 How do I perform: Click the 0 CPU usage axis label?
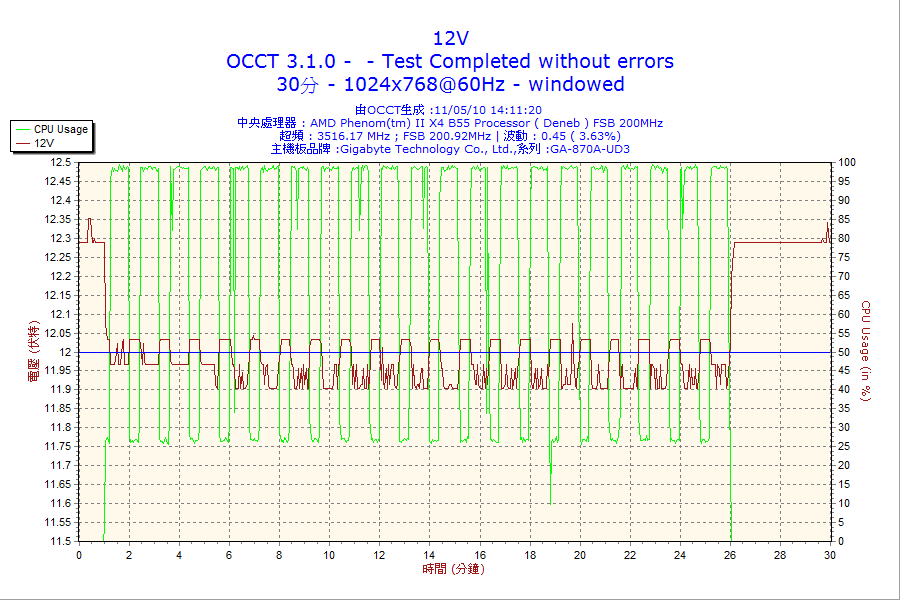click(x=841, y=541)
